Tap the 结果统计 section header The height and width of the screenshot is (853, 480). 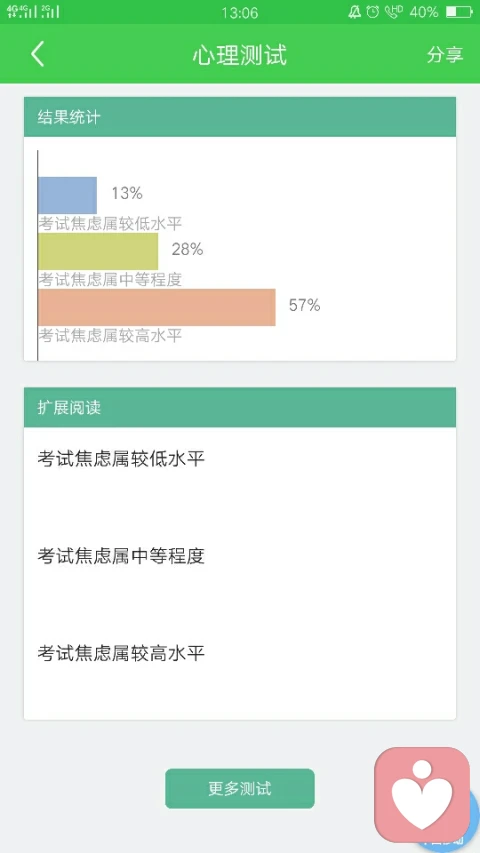[x=240, y=117]
